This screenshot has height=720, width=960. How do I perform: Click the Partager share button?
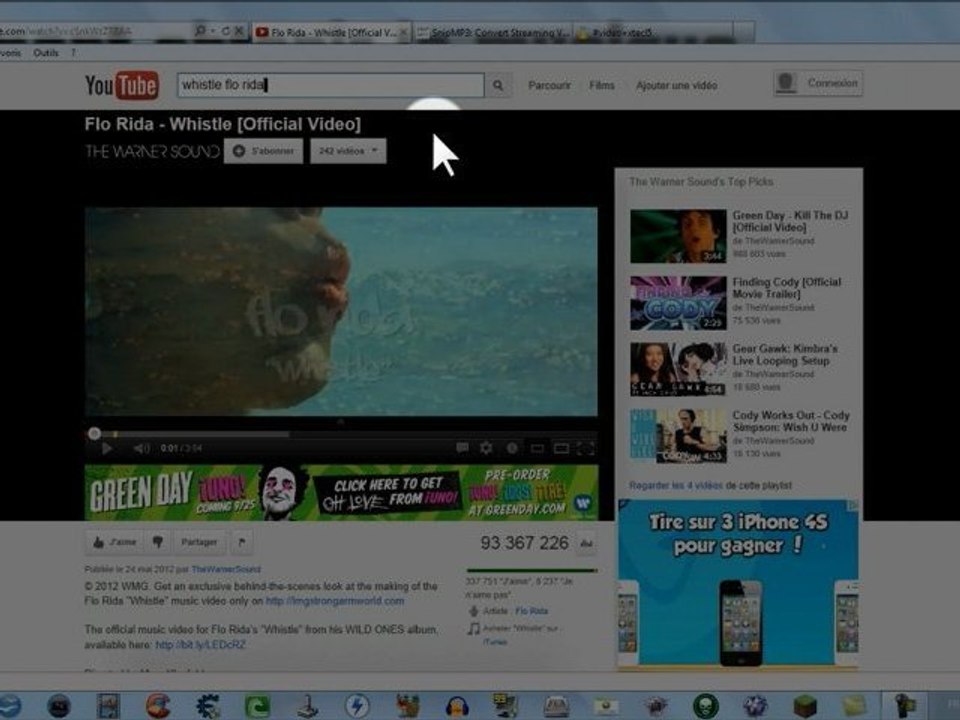point(199,542)
